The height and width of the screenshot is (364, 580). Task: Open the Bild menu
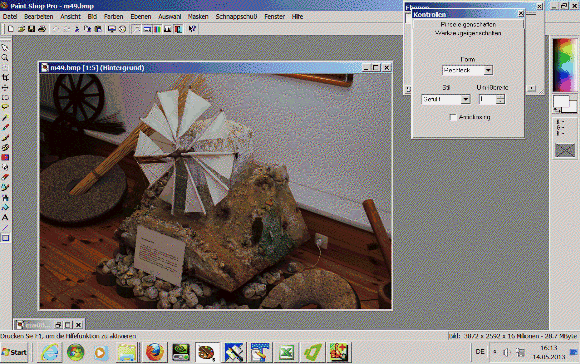click(x=92, y=17)
